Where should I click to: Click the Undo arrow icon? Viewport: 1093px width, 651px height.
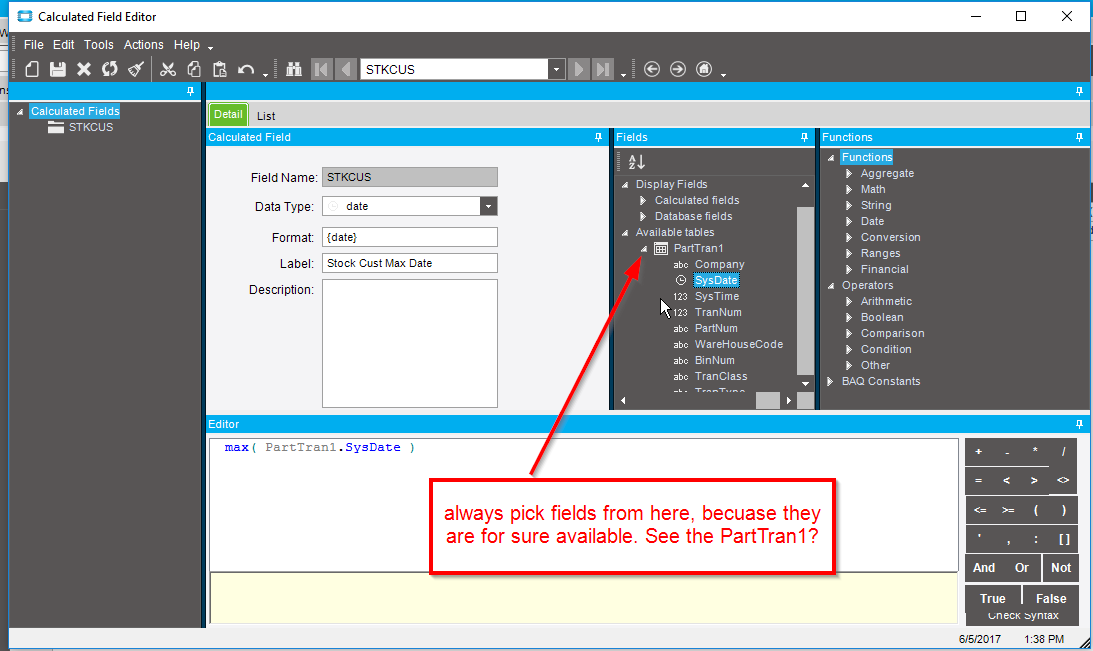[245, 69]
